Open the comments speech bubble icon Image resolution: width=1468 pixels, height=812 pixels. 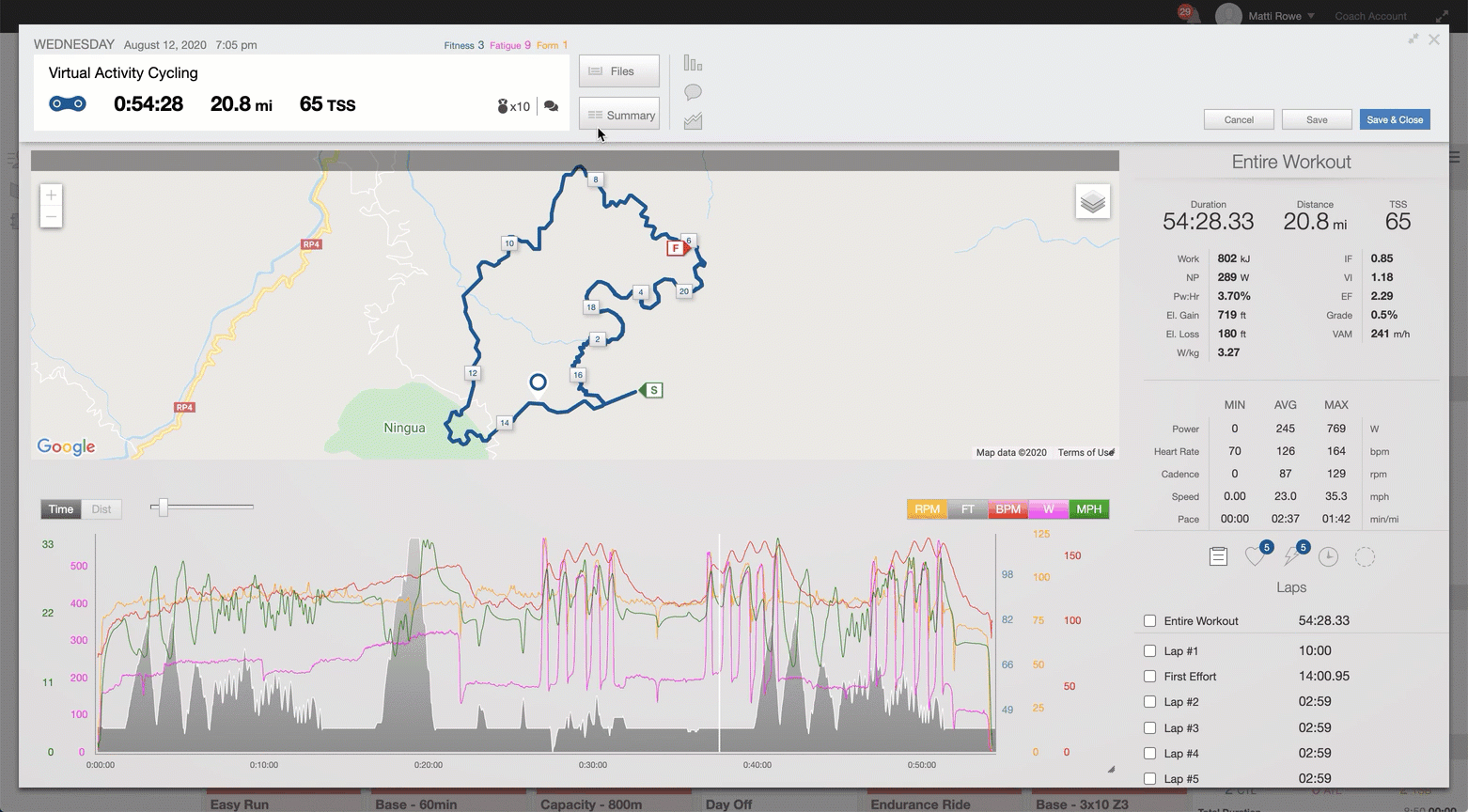pyautogui.click(x=693, y=92)
